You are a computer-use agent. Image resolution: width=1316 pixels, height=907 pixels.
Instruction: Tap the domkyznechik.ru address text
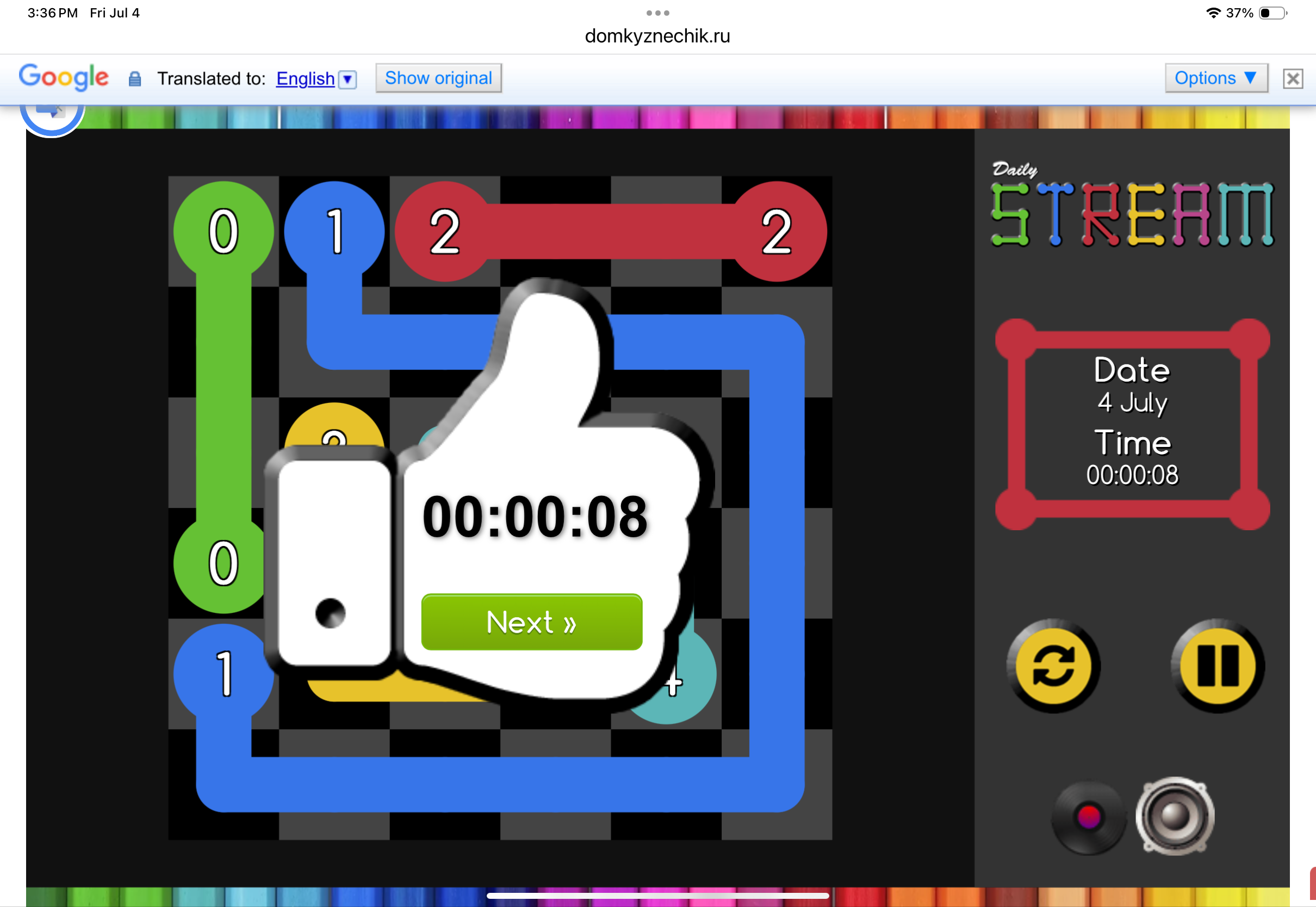tap(657, 36)
